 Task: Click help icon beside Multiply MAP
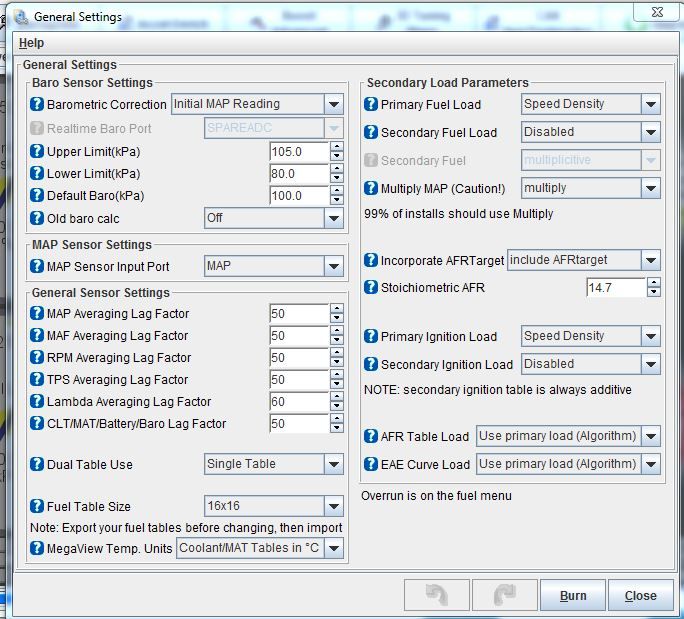click(372, 189)
